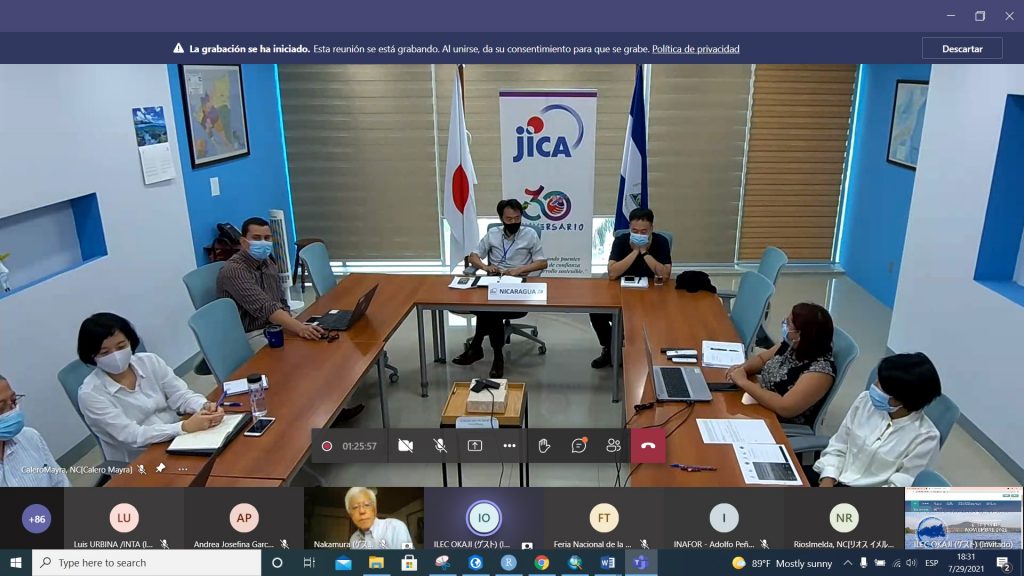This screenshot has height=576, width=1024.
Task: Open the Política de privacidad link
Action: click(695, 49)
